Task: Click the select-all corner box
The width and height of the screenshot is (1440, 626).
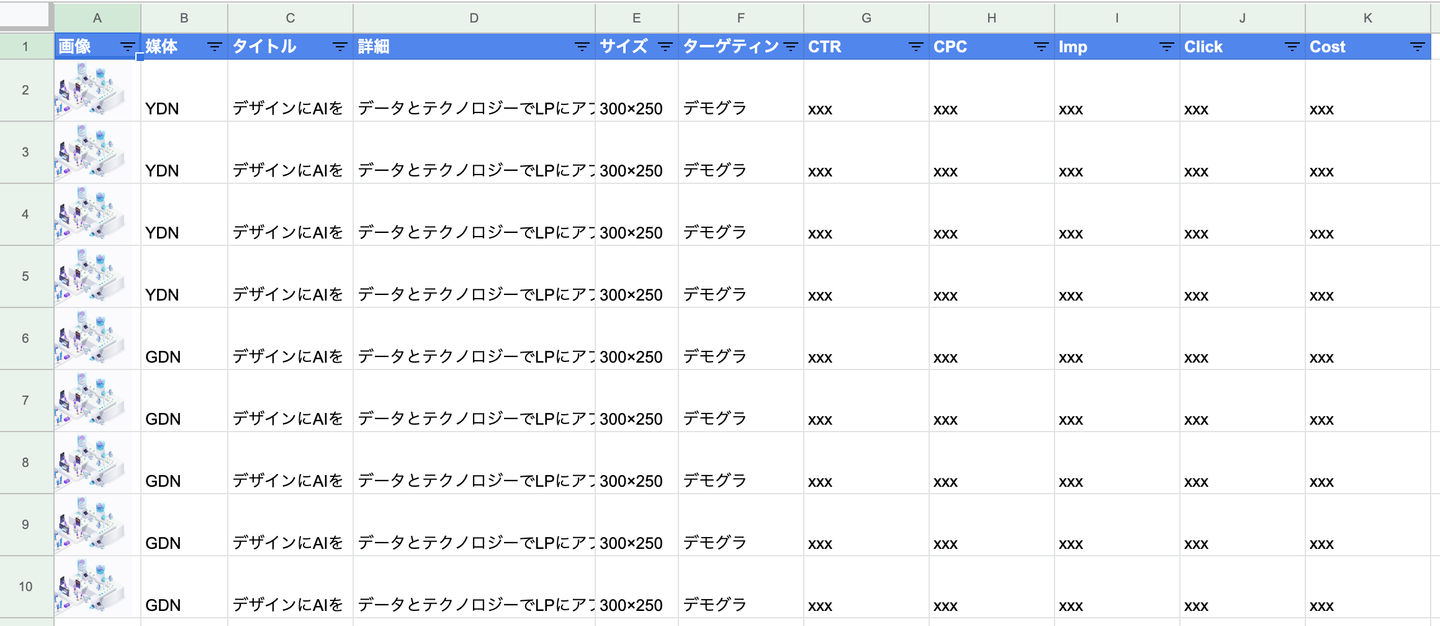Action: (26, 17)
